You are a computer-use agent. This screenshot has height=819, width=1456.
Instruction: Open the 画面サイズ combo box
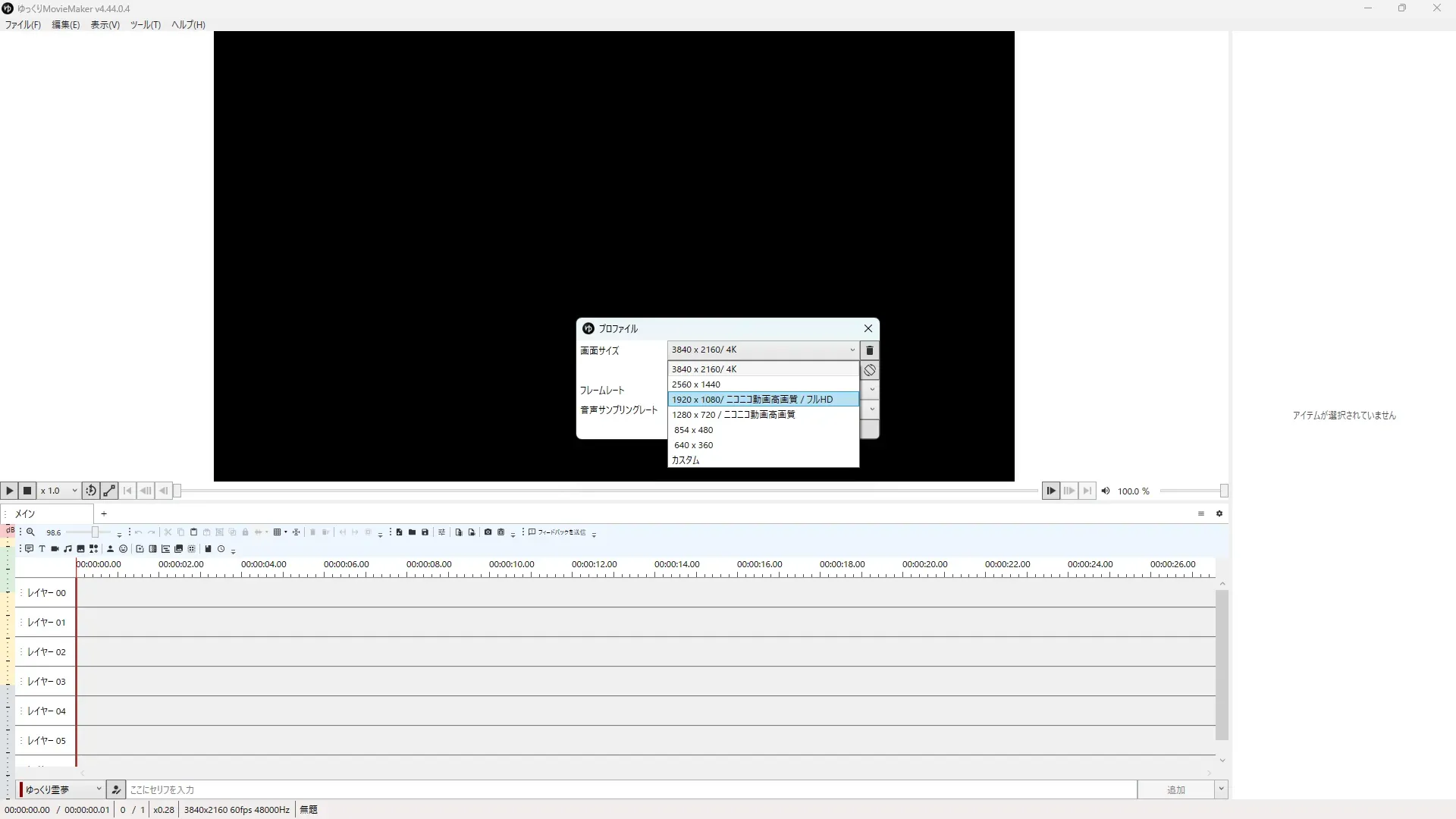pyautogui.click(x=762, y=350)
